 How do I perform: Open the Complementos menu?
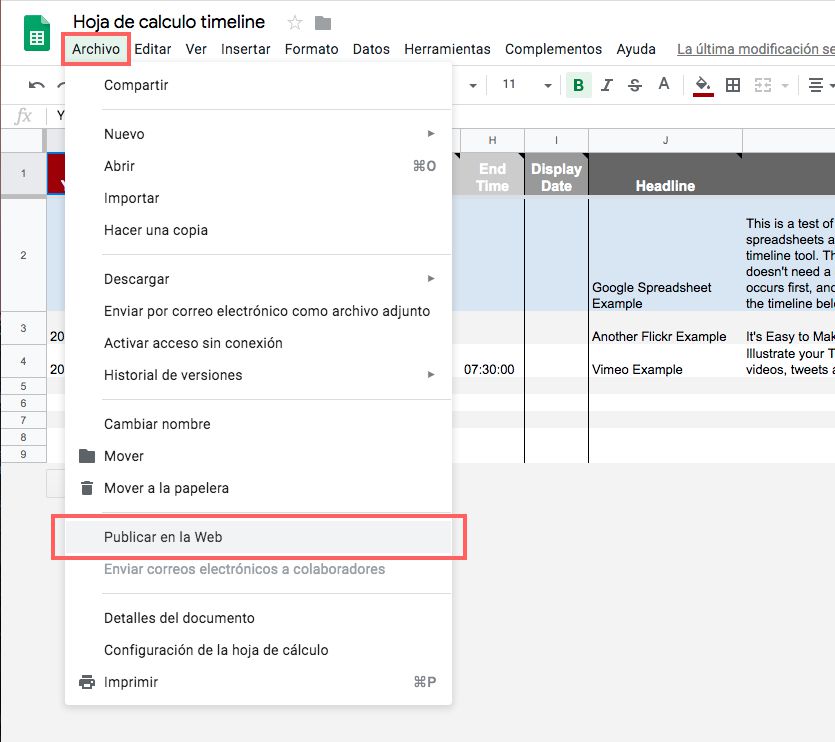click(553, 49)
